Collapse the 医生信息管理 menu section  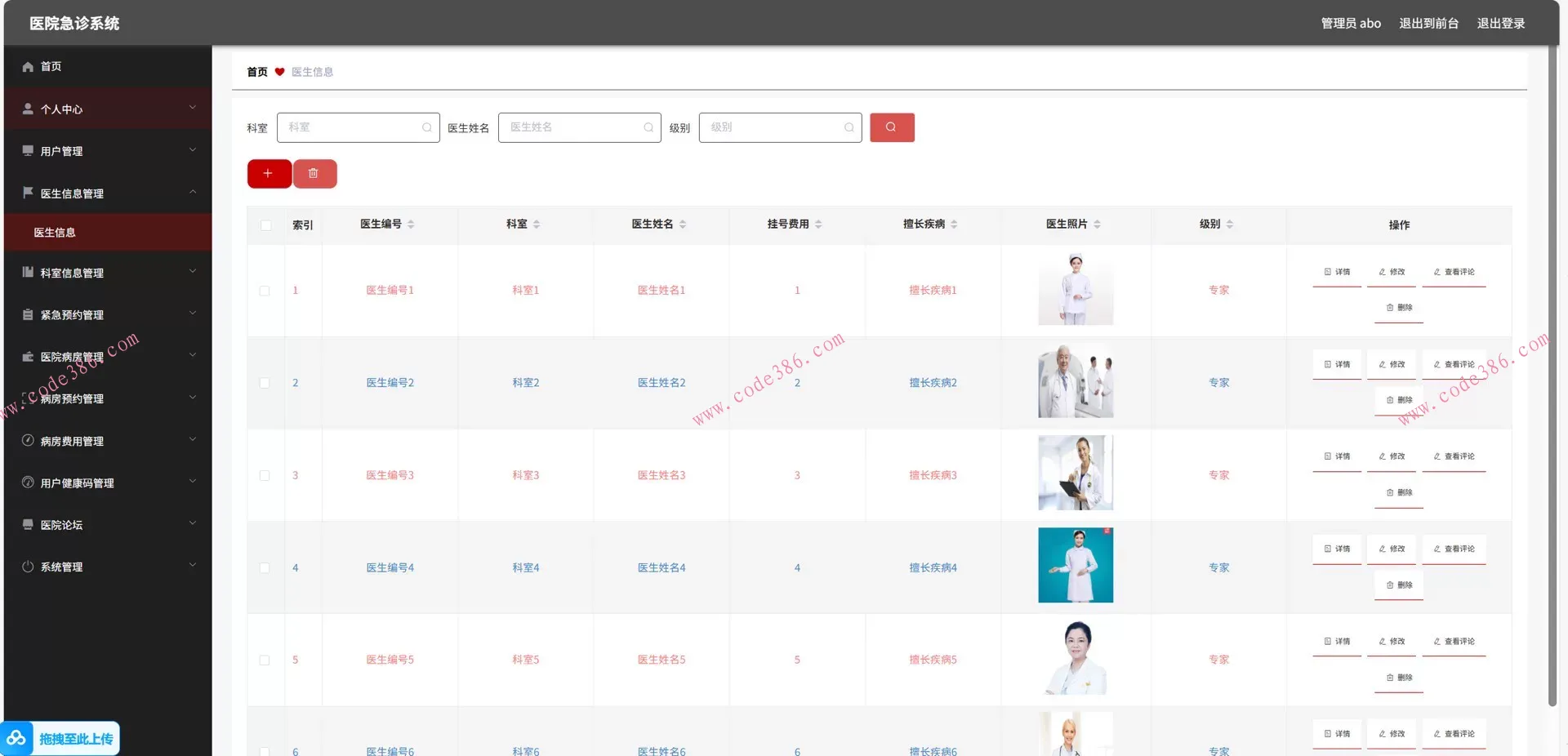pos(108,193)
